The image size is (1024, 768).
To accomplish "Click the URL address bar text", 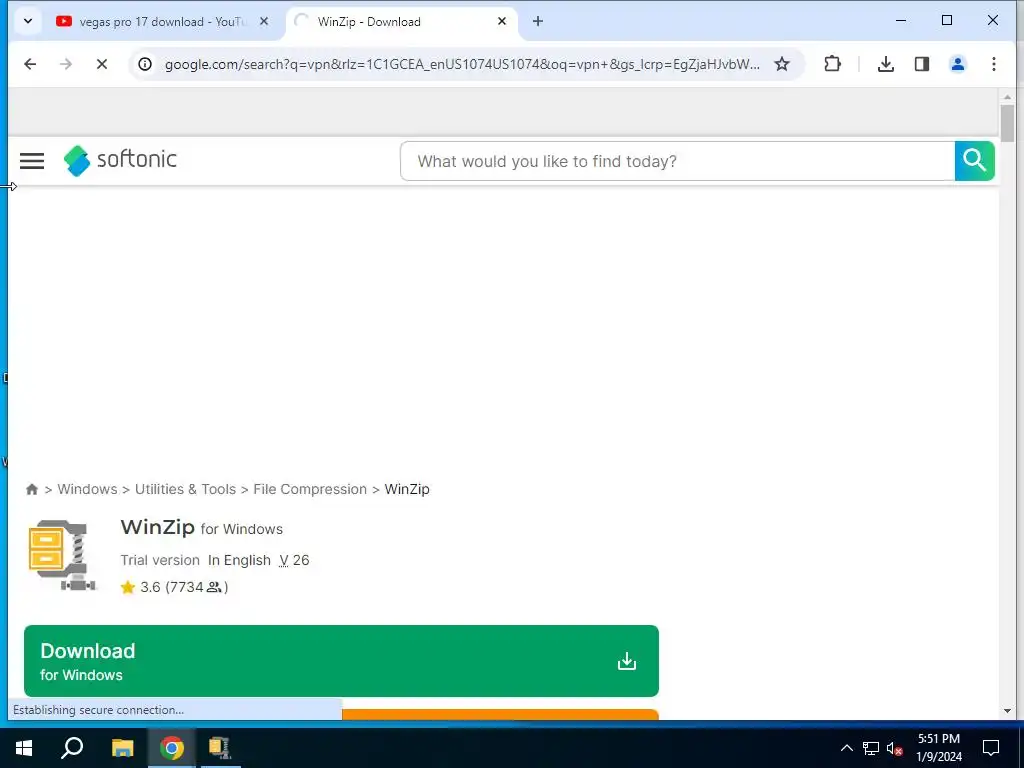I will pyautogui.click(x=462, y=64).
